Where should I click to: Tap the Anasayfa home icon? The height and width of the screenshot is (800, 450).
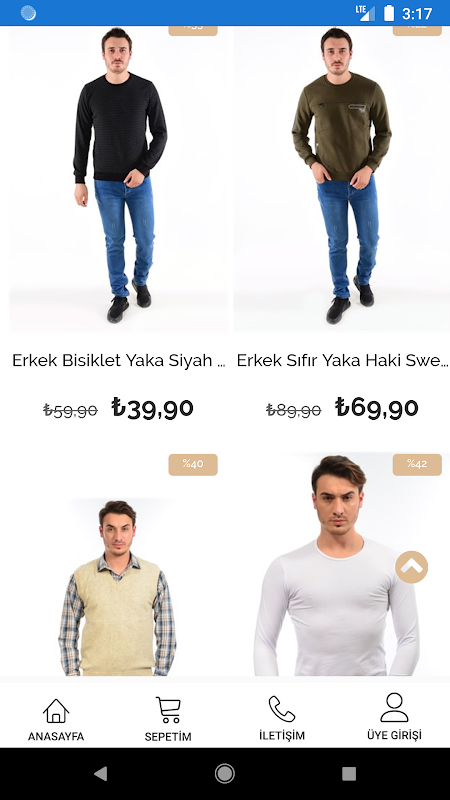[x=56, y=710]
